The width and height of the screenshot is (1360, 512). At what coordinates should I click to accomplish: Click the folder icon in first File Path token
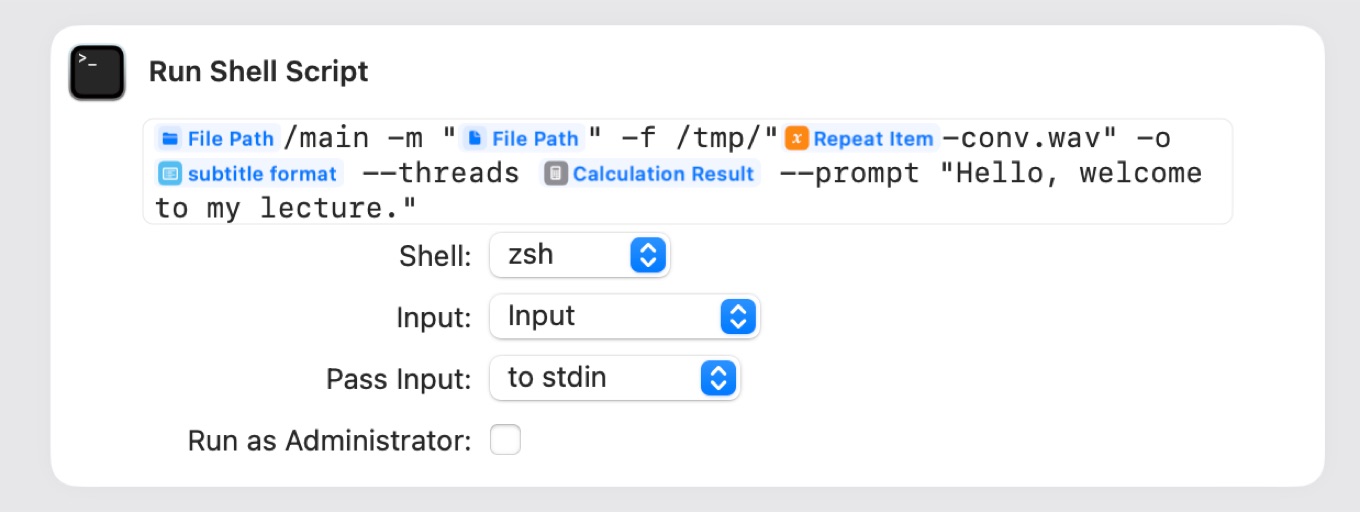point(170,139)
